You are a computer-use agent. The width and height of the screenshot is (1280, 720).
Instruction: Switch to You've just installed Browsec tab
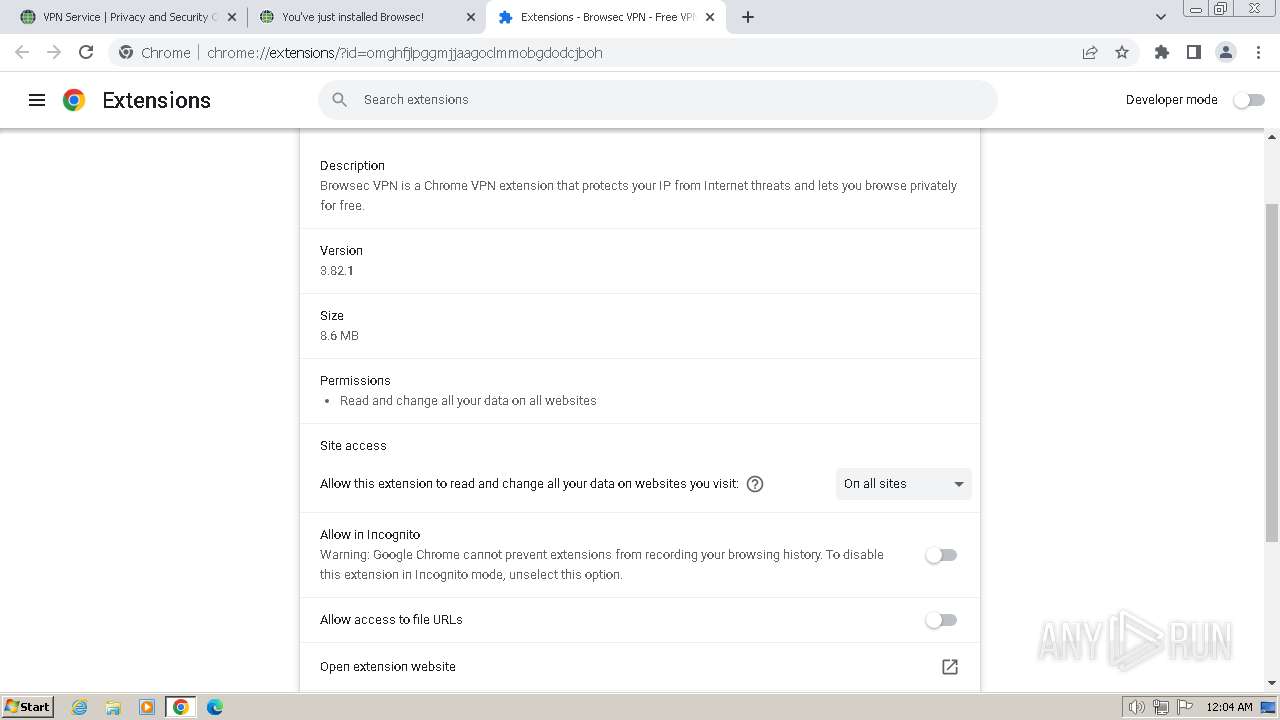(x=365, y=17)
